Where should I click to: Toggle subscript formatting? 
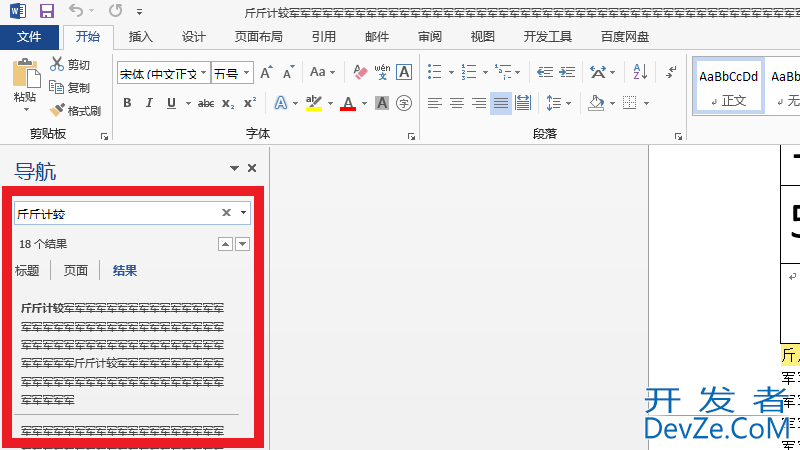[228, 104]
